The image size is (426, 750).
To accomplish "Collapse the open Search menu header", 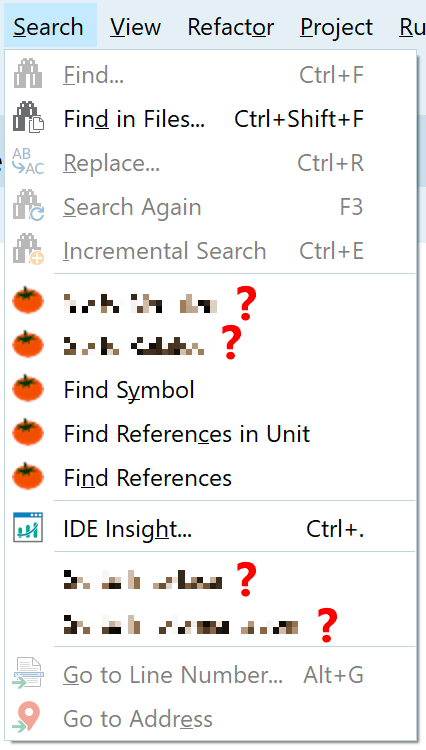I will 48,27.
